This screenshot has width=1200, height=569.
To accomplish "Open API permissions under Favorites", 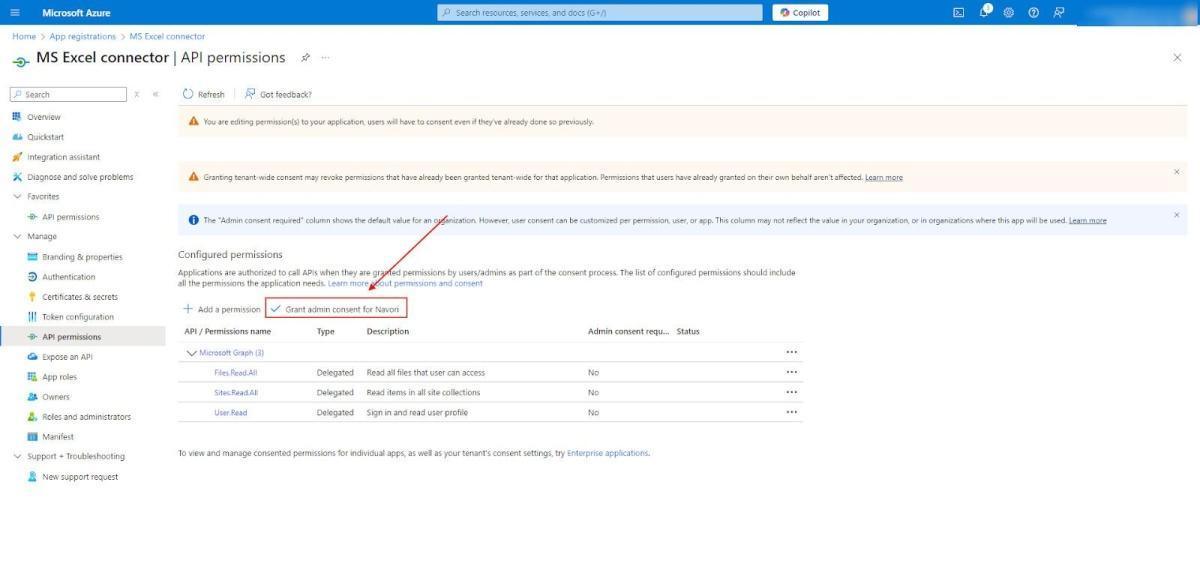I will (x=70, y=217).
